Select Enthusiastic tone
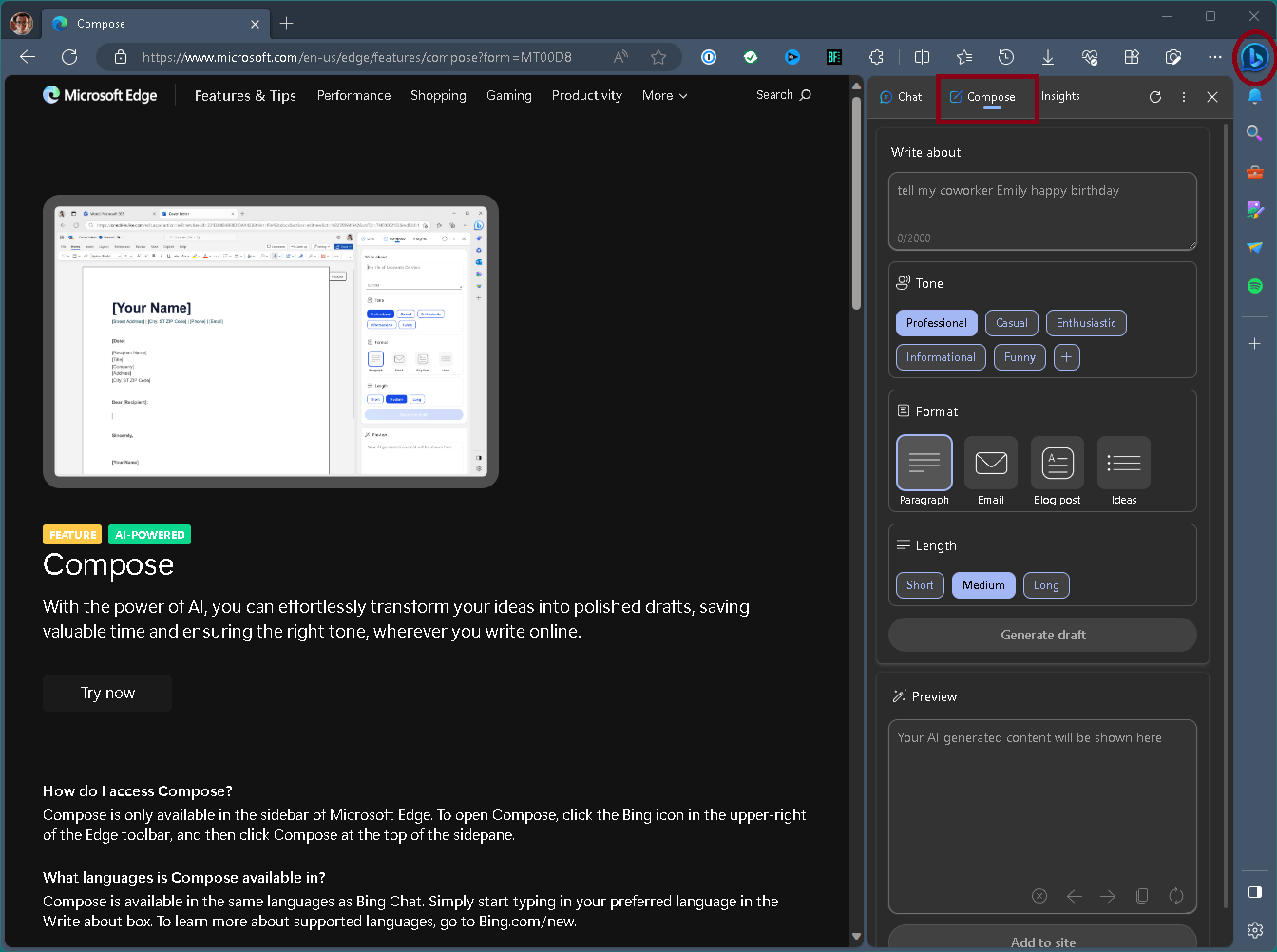Image resolution: width=1277 pixels, height=952 pixels. click(x=1086, y=323)
